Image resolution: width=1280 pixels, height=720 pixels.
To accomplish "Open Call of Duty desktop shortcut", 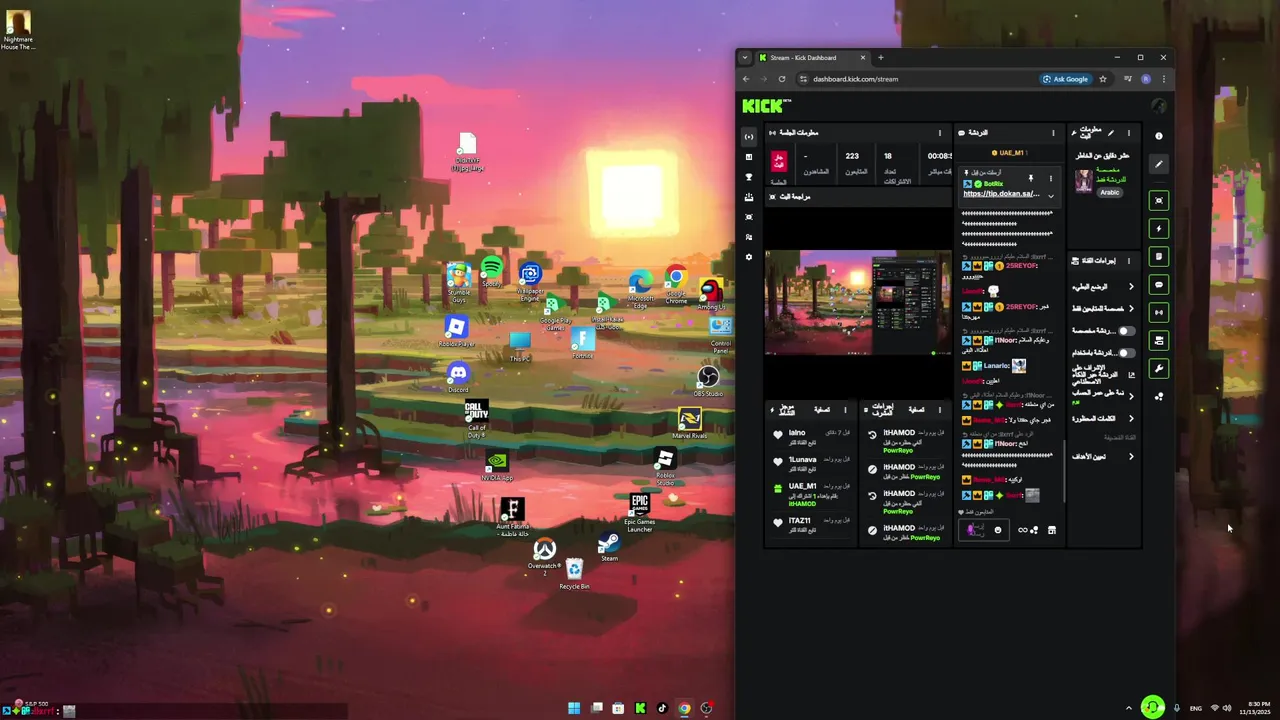I will pyautogui.click(x=476, y=419).
